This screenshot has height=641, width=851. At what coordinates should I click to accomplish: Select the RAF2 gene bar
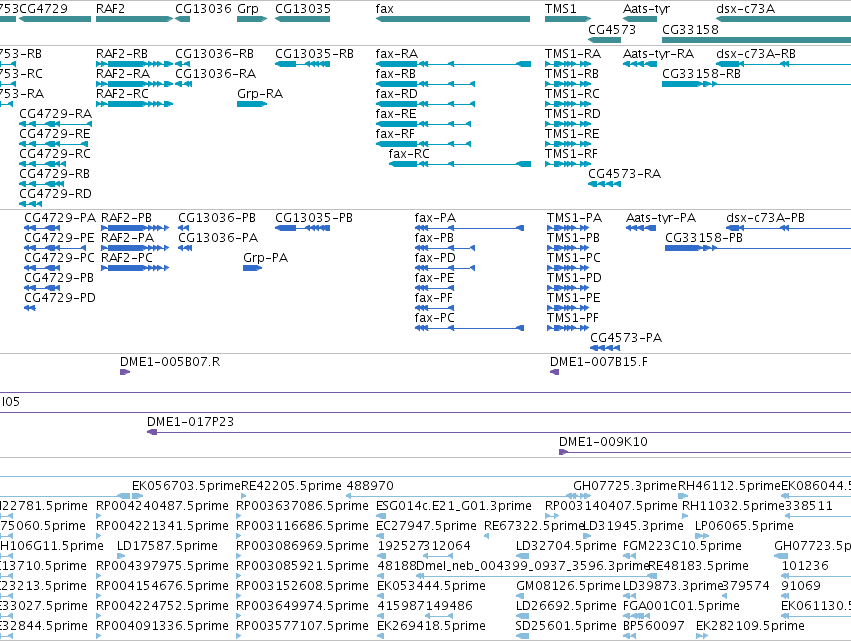134,19
